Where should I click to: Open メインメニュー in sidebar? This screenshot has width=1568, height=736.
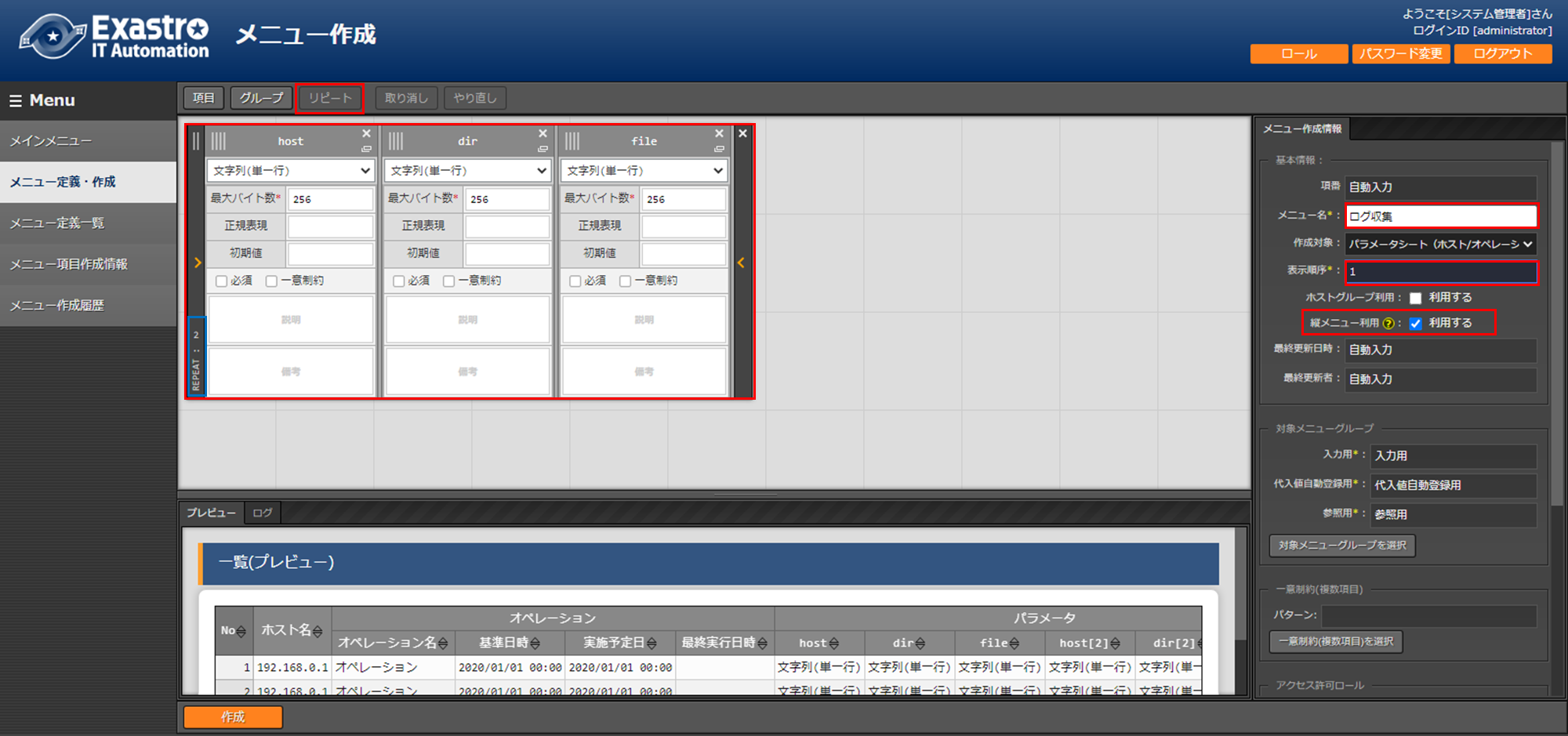[x=88, y=141]
